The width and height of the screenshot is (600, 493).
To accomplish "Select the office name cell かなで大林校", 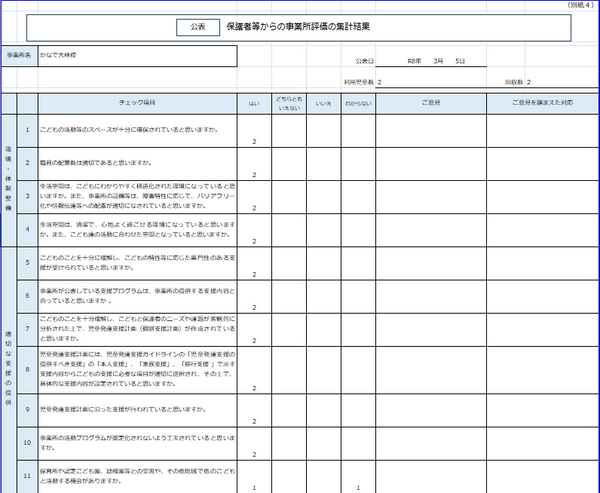I will click(x=137, y=56).
